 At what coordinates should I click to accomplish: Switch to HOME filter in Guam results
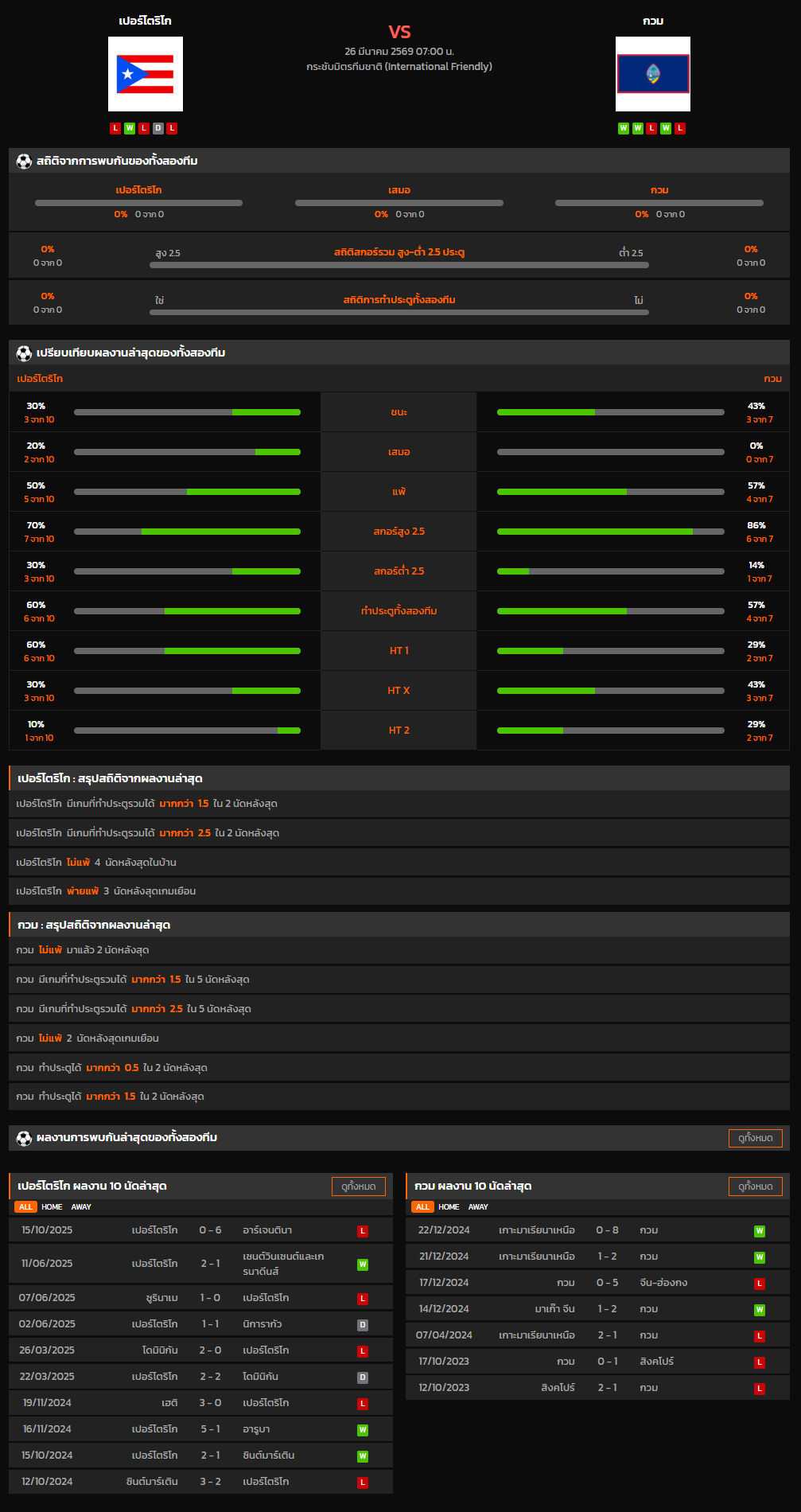(x=449, y=1207)
